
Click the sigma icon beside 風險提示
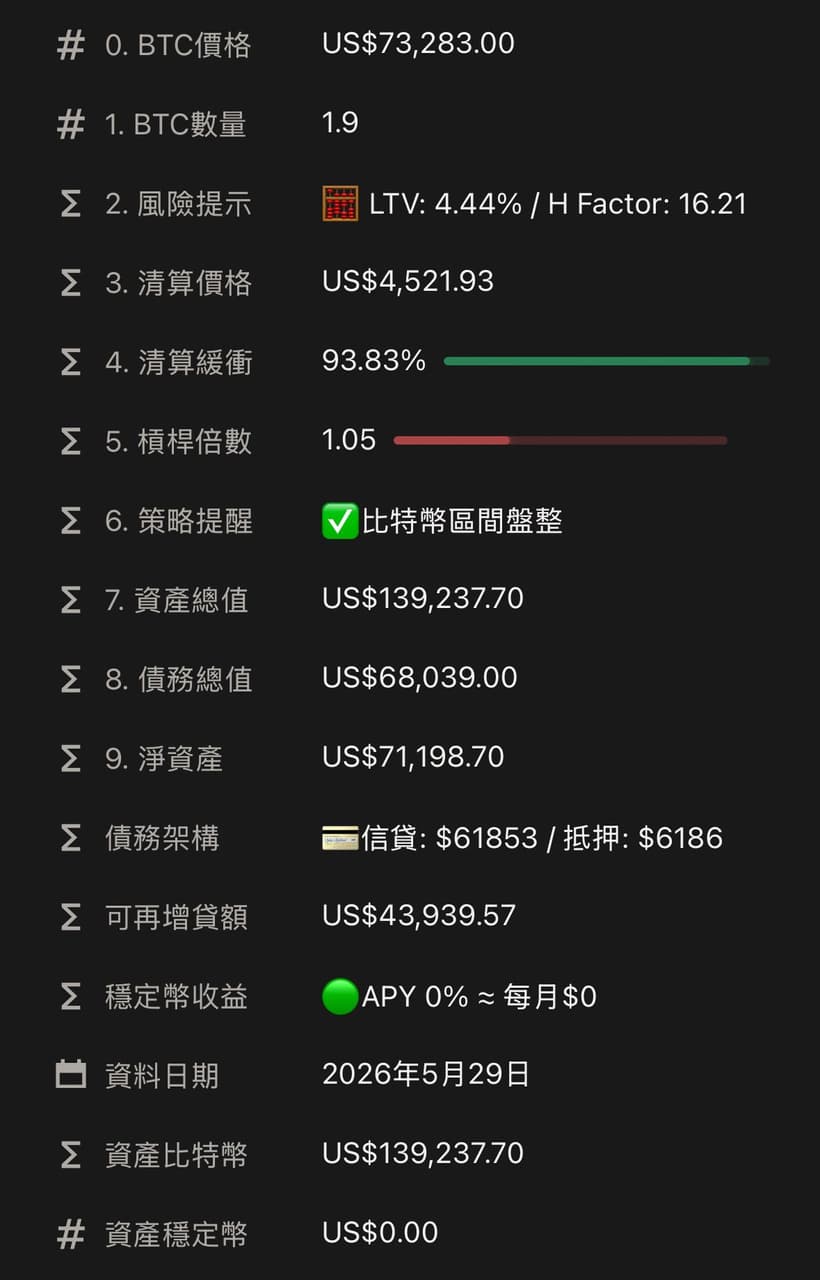71,204
